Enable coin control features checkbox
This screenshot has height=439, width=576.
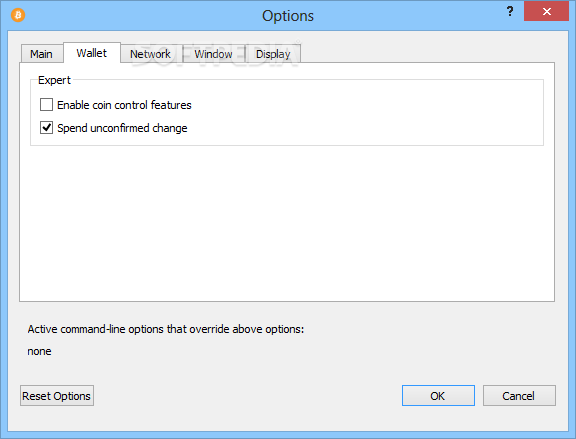tap(46, 105)
